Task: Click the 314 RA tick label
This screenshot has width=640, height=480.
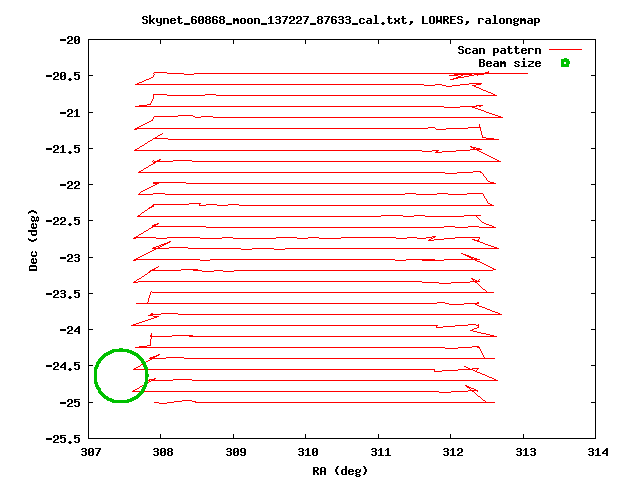Action: pyautogui.click(x=598, y=452)
